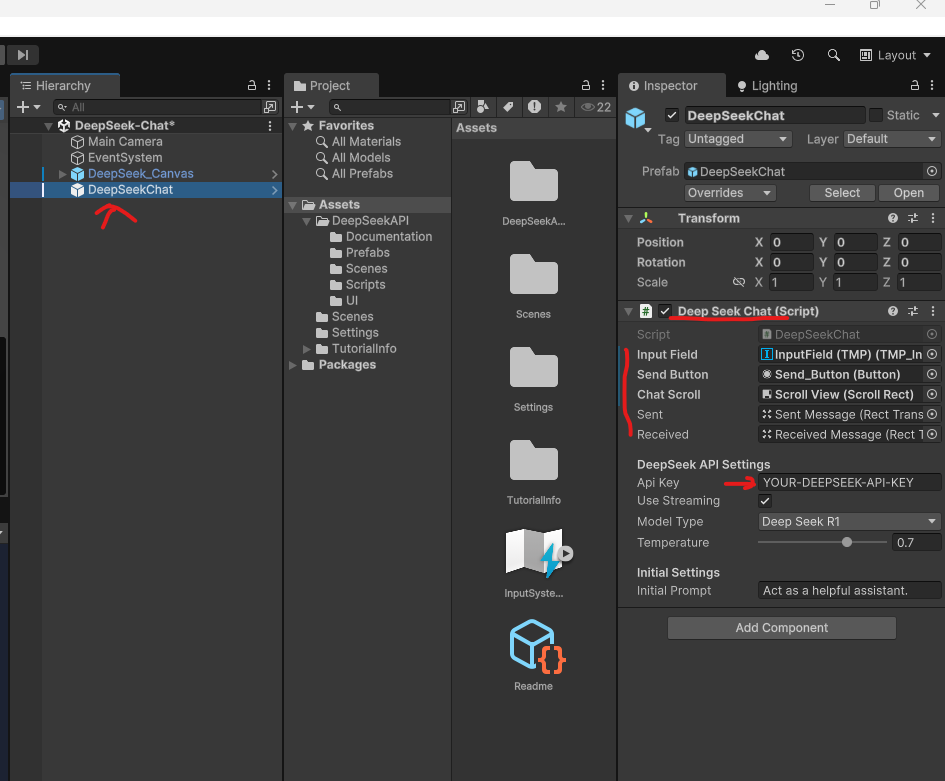Viewport: 945px width, 781px height.
Task: Click the prefab Select button
Action: click(x=842, y=193)
